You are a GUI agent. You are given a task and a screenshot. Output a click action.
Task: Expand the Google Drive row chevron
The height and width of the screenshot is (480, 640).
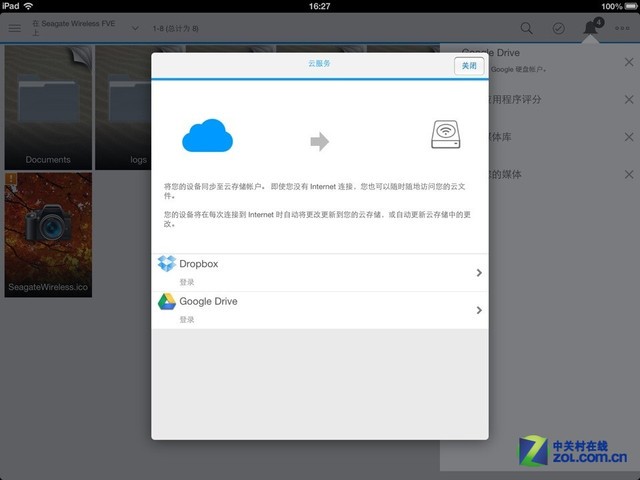pos(479,310)
